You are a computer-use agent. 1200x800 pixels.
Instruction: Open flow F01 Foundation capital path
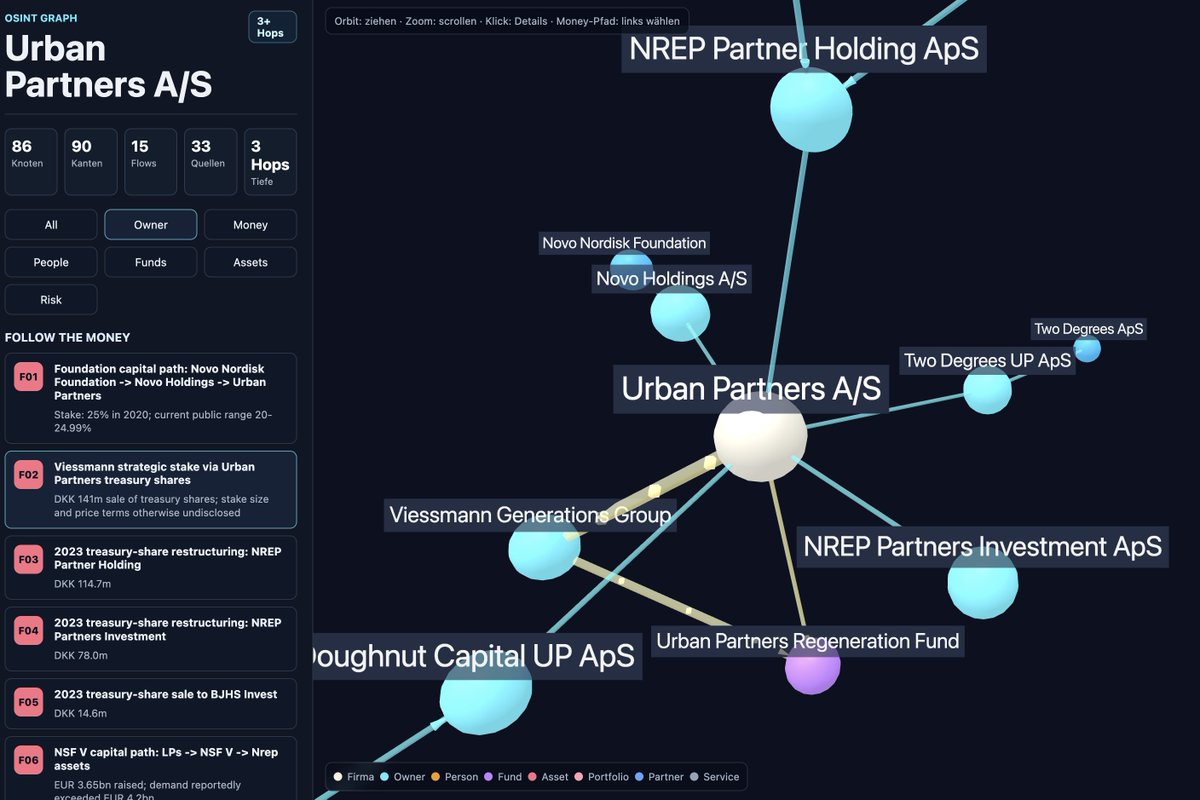[x=151, y=398]
